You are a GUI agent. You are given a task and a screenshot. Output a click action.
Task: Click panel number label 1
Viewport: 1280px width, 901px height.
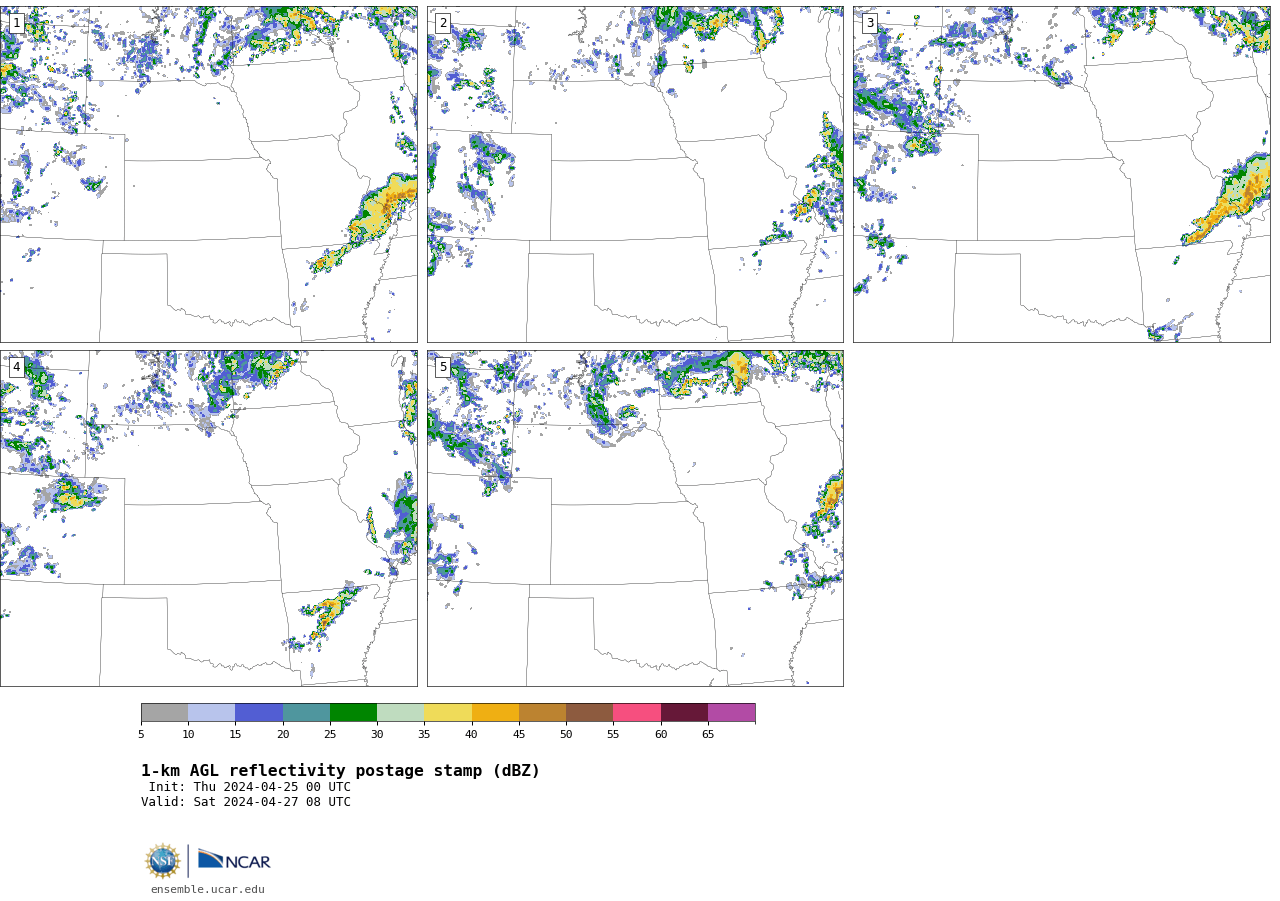click(x=16, y=23)
